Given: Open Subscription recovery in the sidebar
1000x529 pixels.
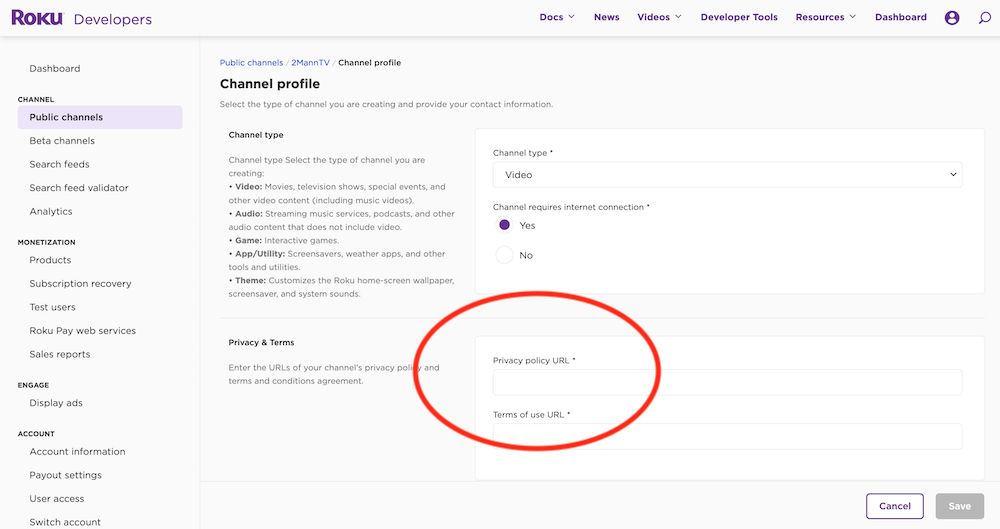Looking at the screenshot, I should [80, 284].
